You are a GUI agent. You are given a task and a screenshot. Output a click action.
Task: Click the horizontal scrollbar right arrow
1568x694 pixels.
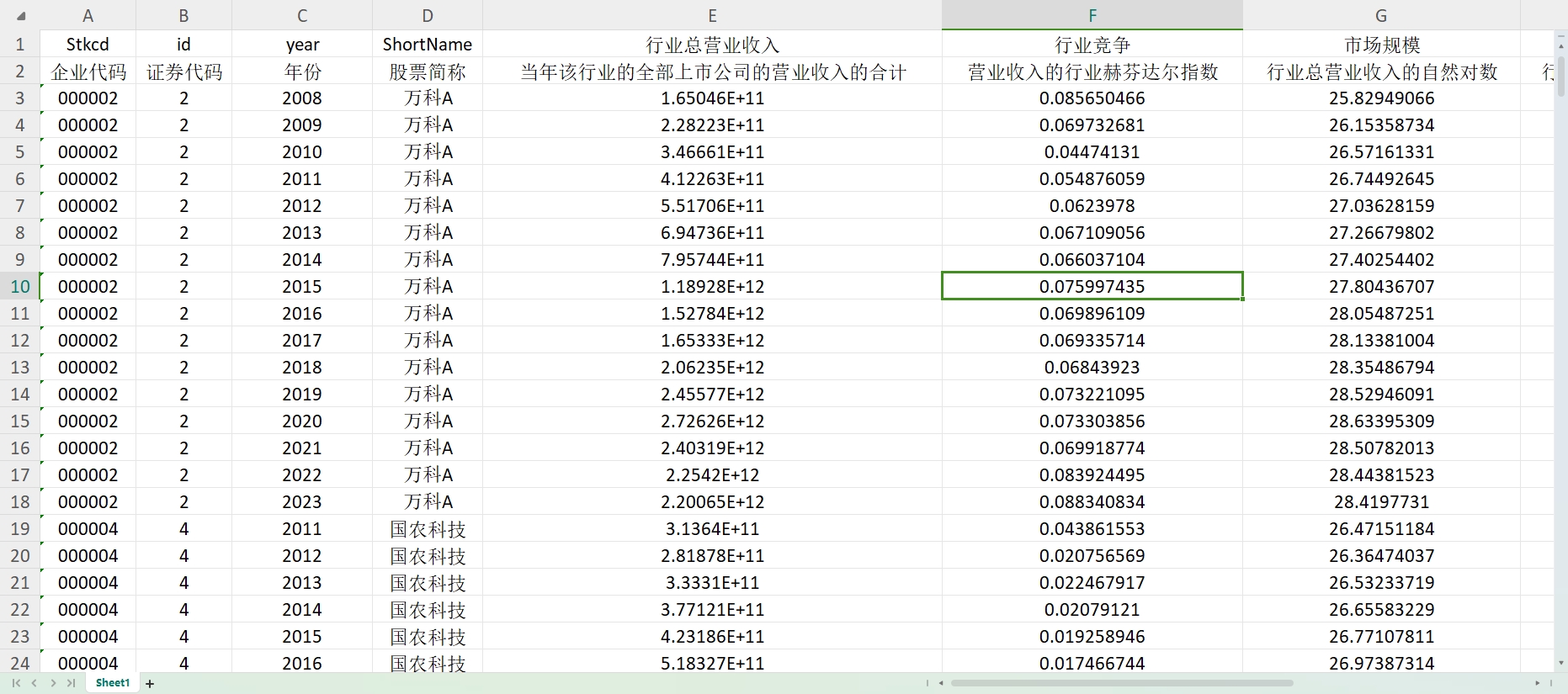point(1538,683)
